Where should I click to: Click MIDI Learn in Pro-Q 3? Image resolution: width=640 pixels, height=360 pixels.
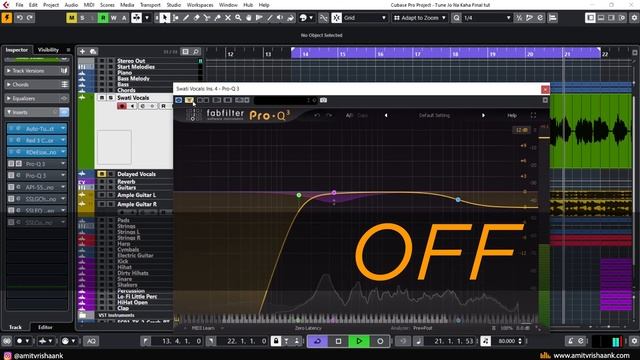[x=203, y=328]
